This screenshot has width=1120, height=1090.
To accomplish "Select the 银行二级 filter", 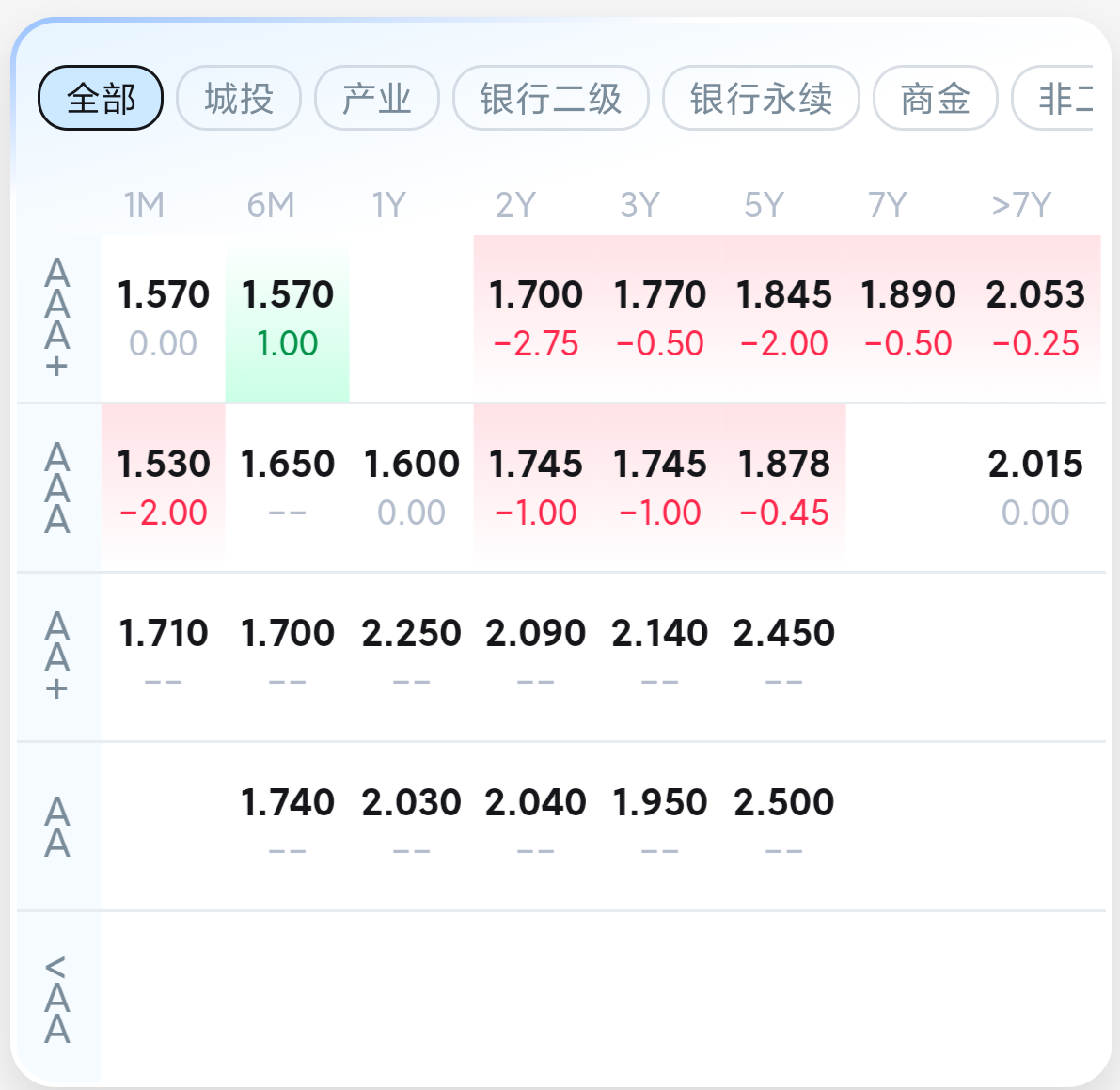I will pyautogui.click(x=551, y=98).
